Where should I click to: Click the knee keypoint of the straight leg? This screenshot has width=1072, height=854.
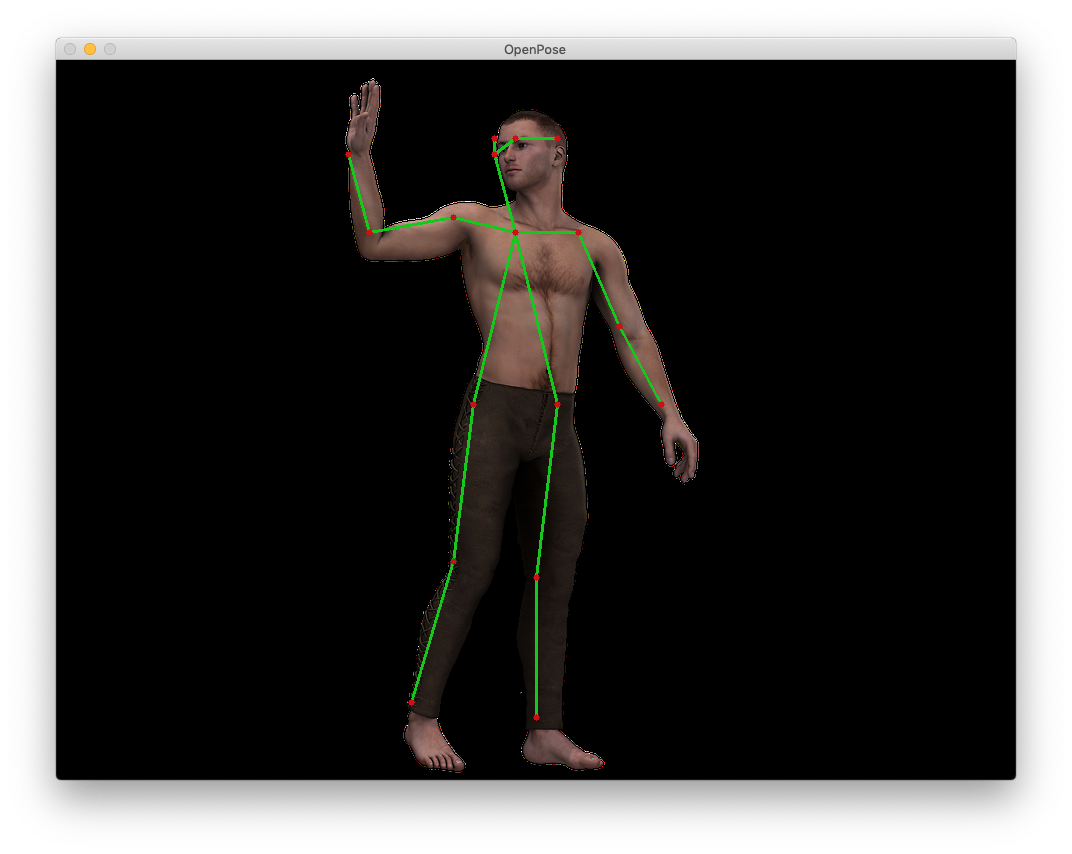point(536,577)
